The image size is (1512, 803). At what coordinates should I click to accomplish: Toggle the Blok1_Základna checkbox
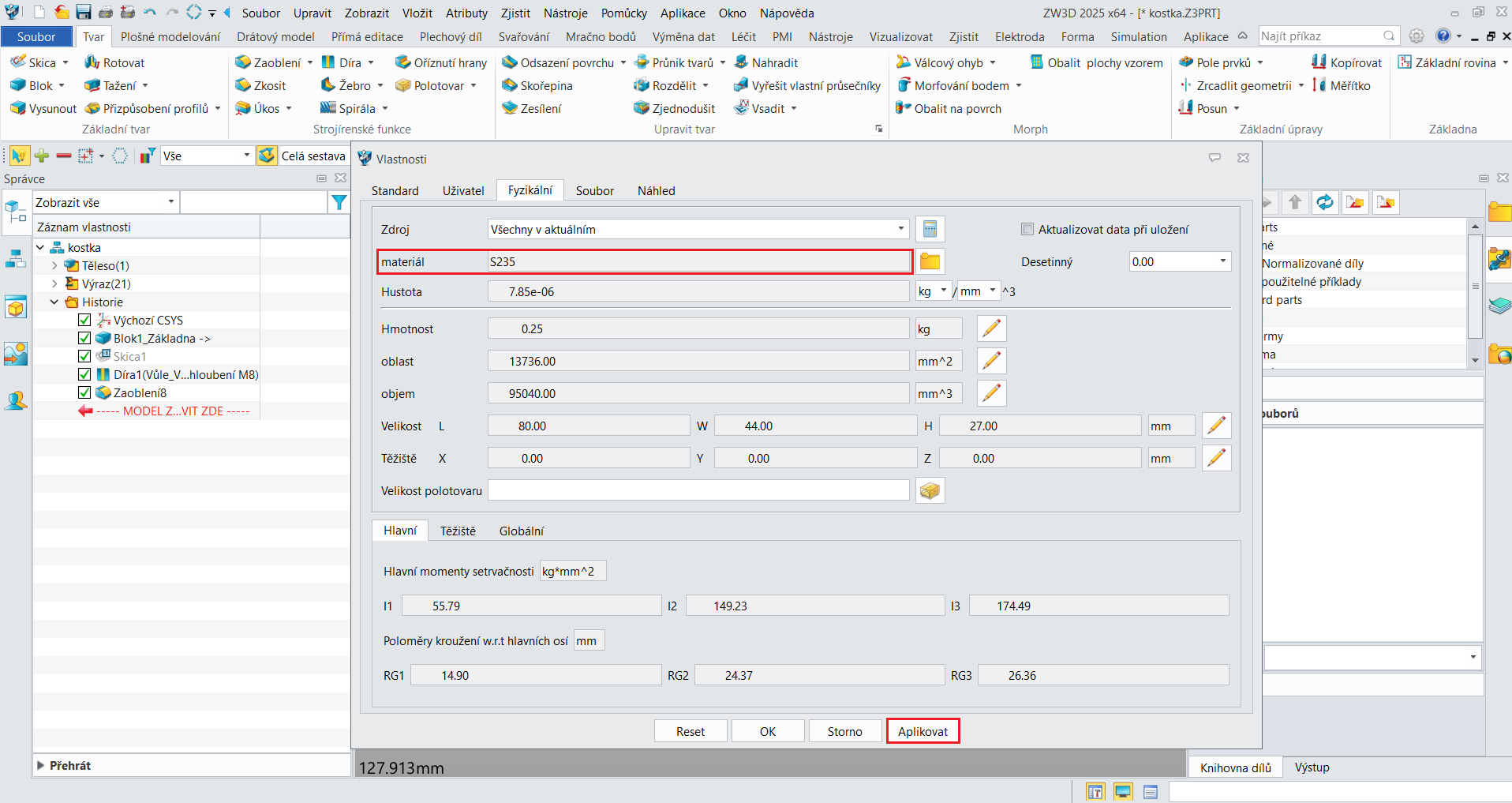tap(84, 338)
